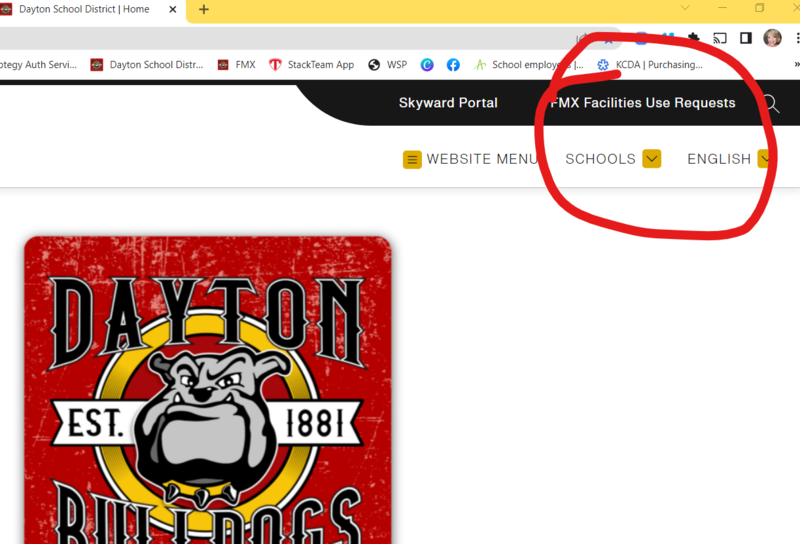Screen dimensions: 800x544
Task: Click the KCDA snowflake favicon
Action: pyautogui.click(x=603, y=65)
